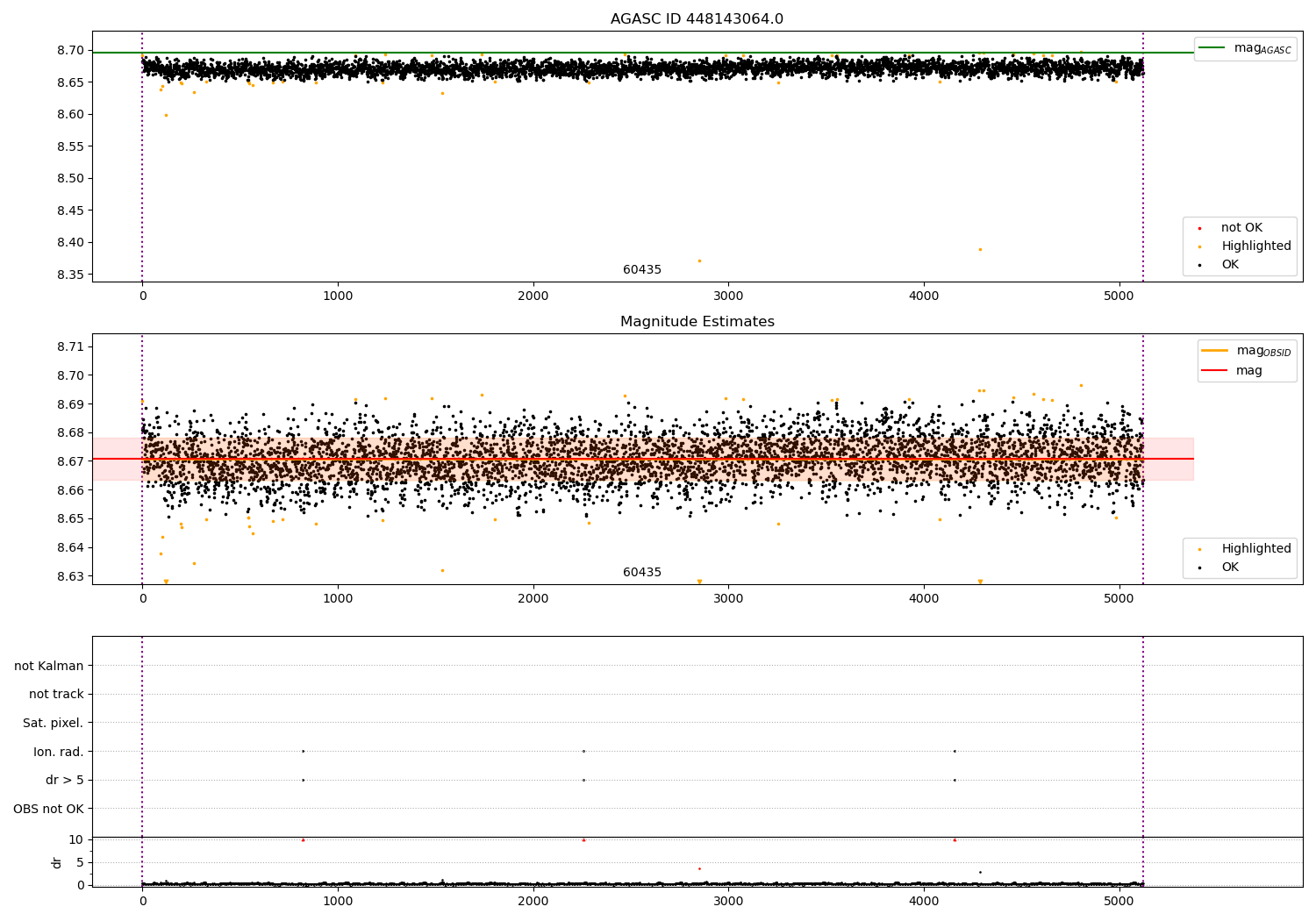Screen dimensions: 1316x921
Task: Click "Highlighted" in the top plot legend
Action: click(1246, 246)
